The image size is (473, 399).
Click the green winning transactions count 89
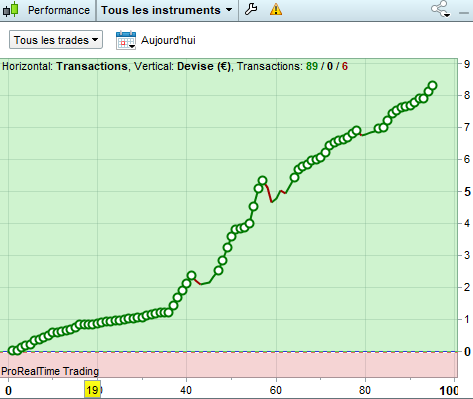tap(312, 66)
